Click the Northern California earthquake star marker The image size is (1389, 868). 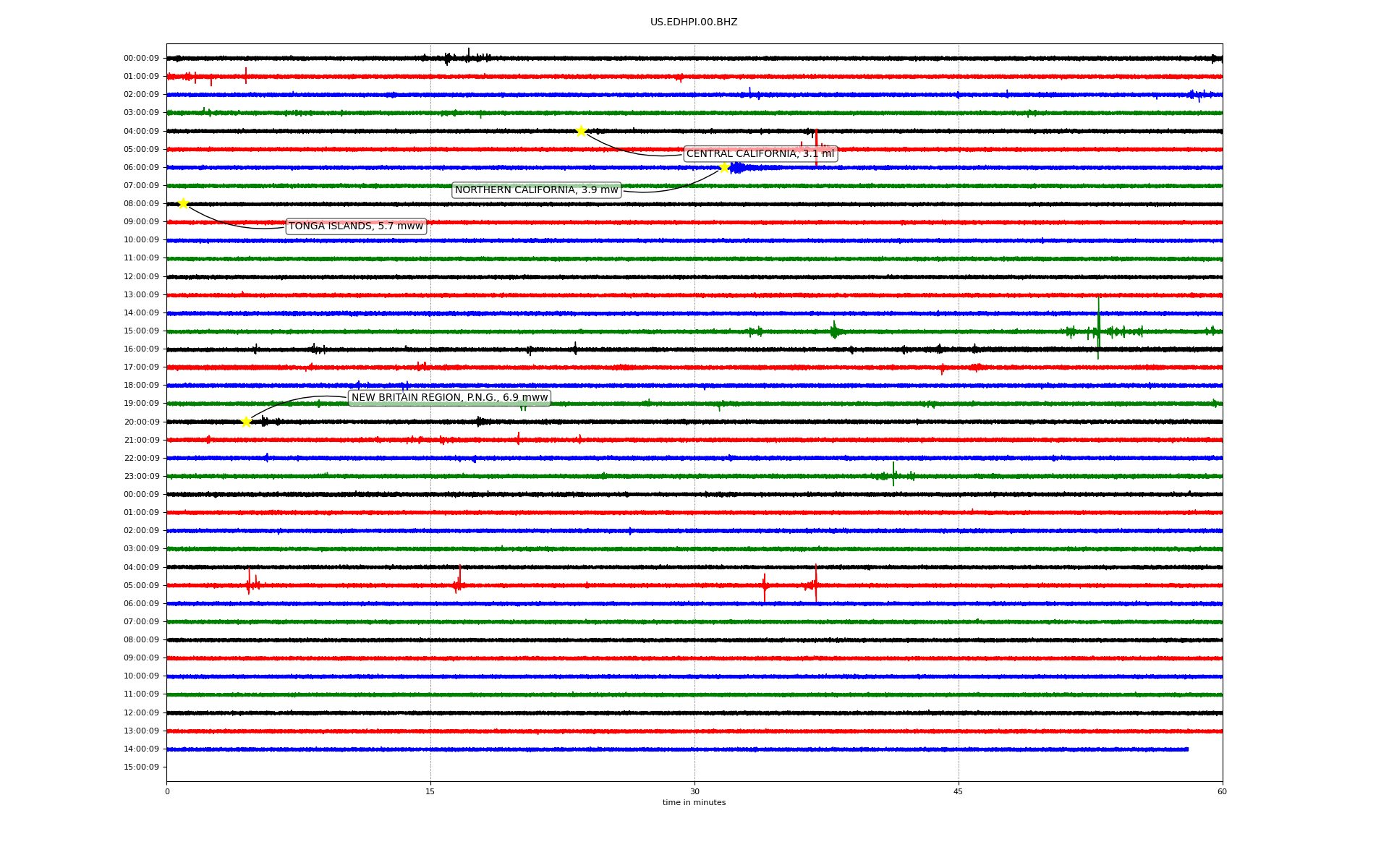point(724,168)
